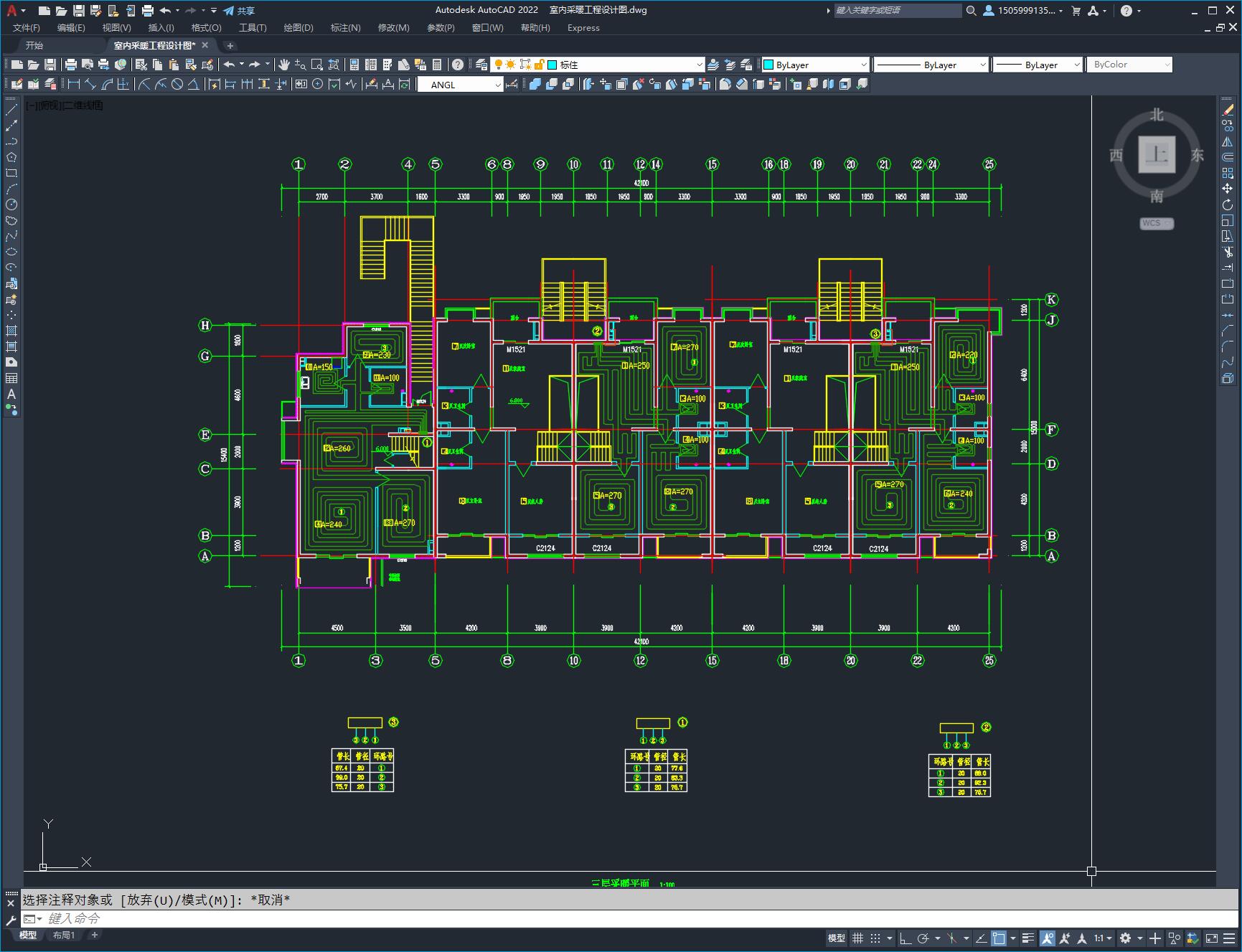The width and height of the screenshot is (1242, 952).
Task: Expand the WCS coordinate system dropdown
Action: tap(1157, 223)
